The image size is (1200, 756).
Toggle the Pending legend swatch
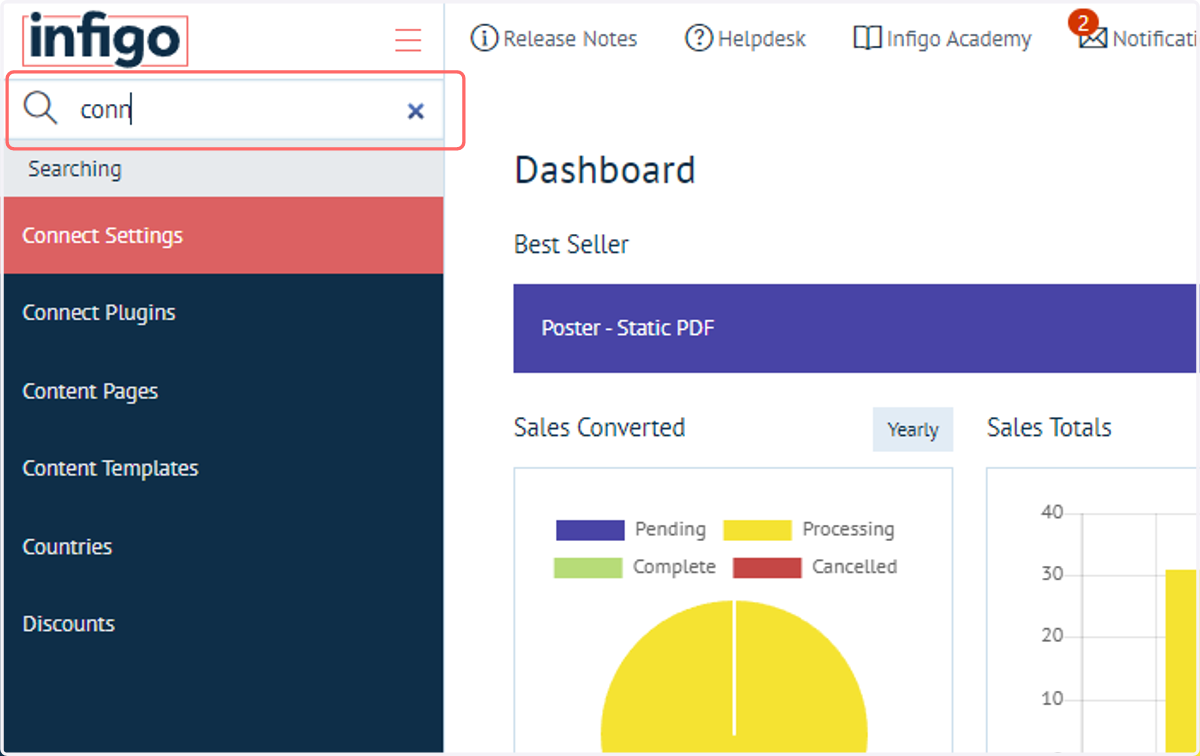590,530
